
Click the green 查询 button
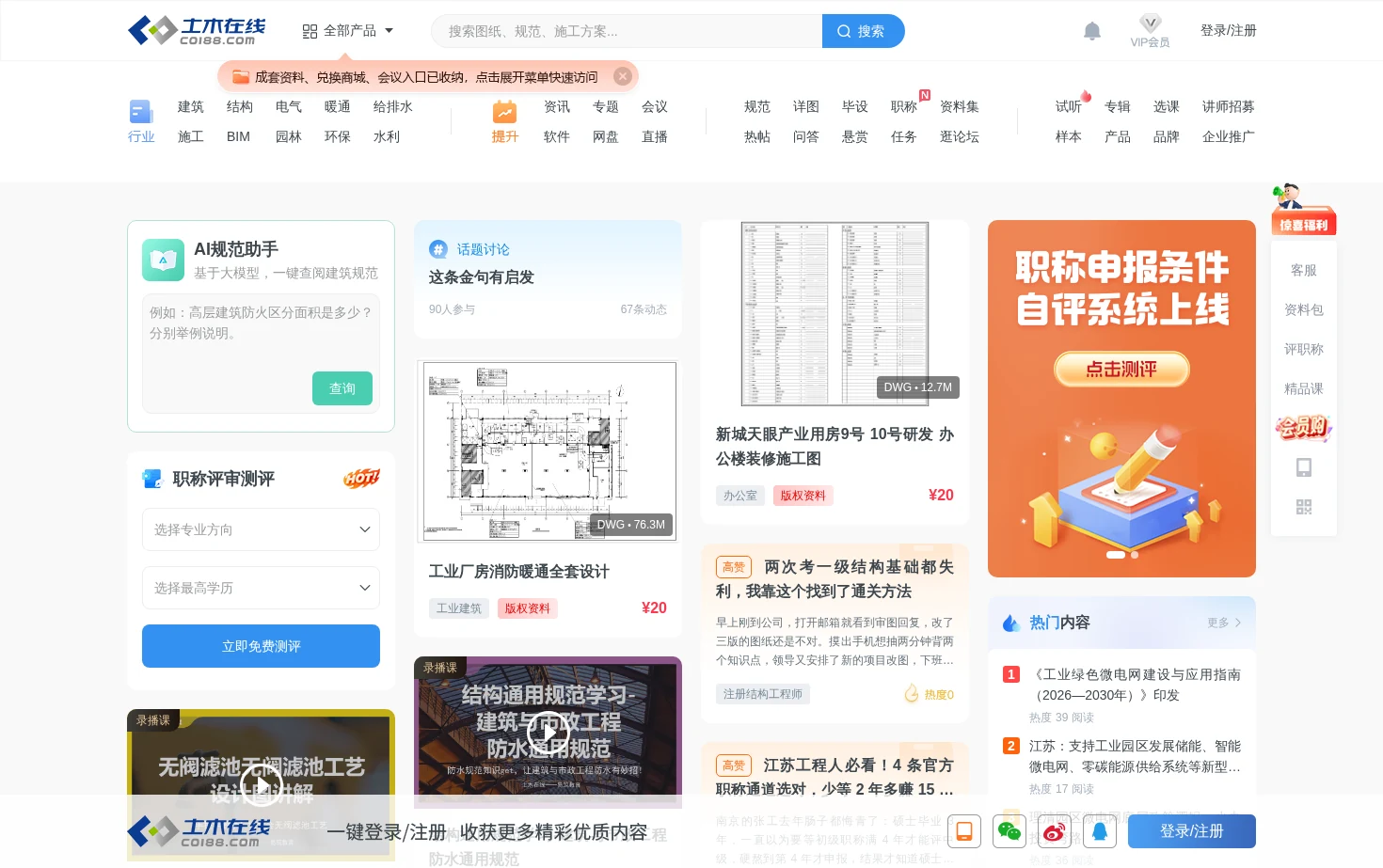(342, 388)
